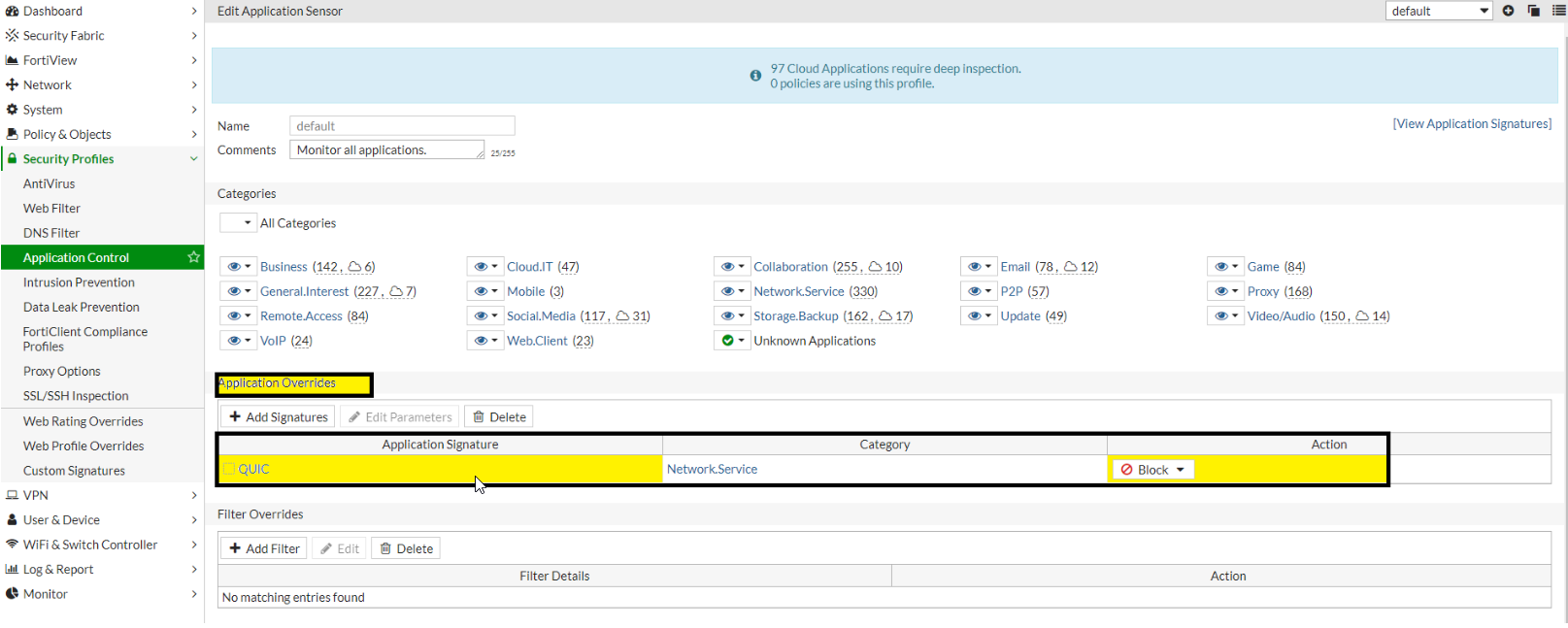
Task: Click the info icon in the cloud applications banner
Action: 755,76
